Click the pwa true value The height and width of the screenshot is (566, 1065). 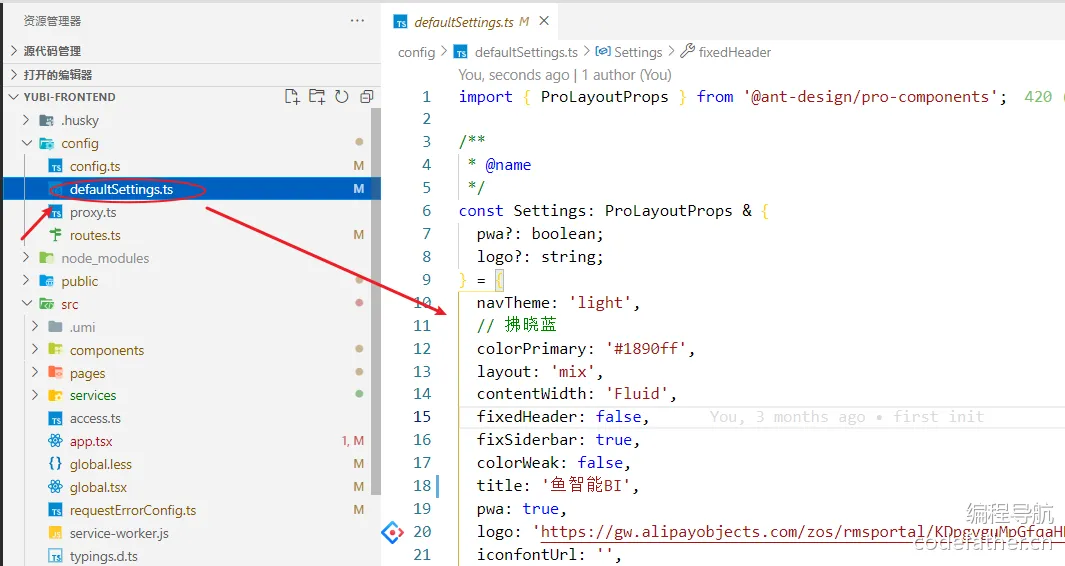coord(541,509)
